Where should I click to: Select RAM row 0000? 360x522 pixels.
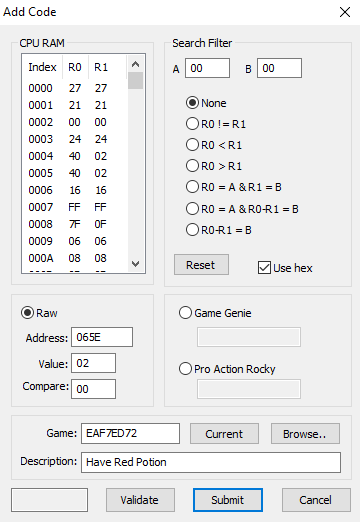[75, 88]
